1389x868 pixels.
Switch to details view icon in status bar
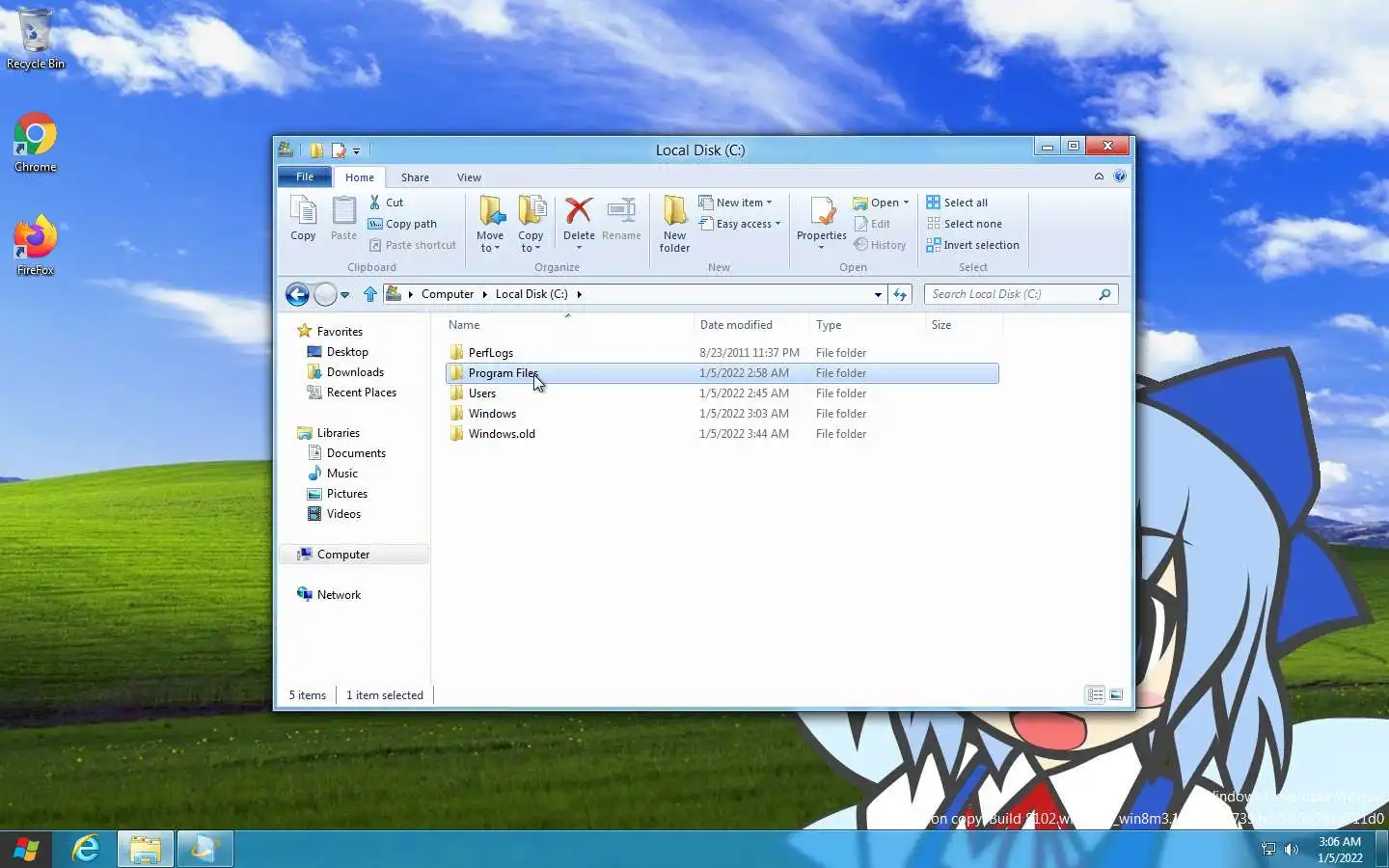coord(1095,694)
